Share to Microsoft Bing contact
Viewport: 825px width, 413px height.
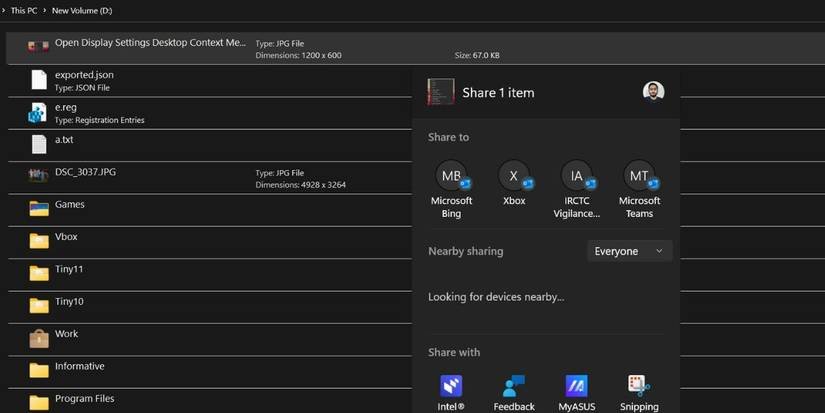pyautogui.click(x=451, y=177)
